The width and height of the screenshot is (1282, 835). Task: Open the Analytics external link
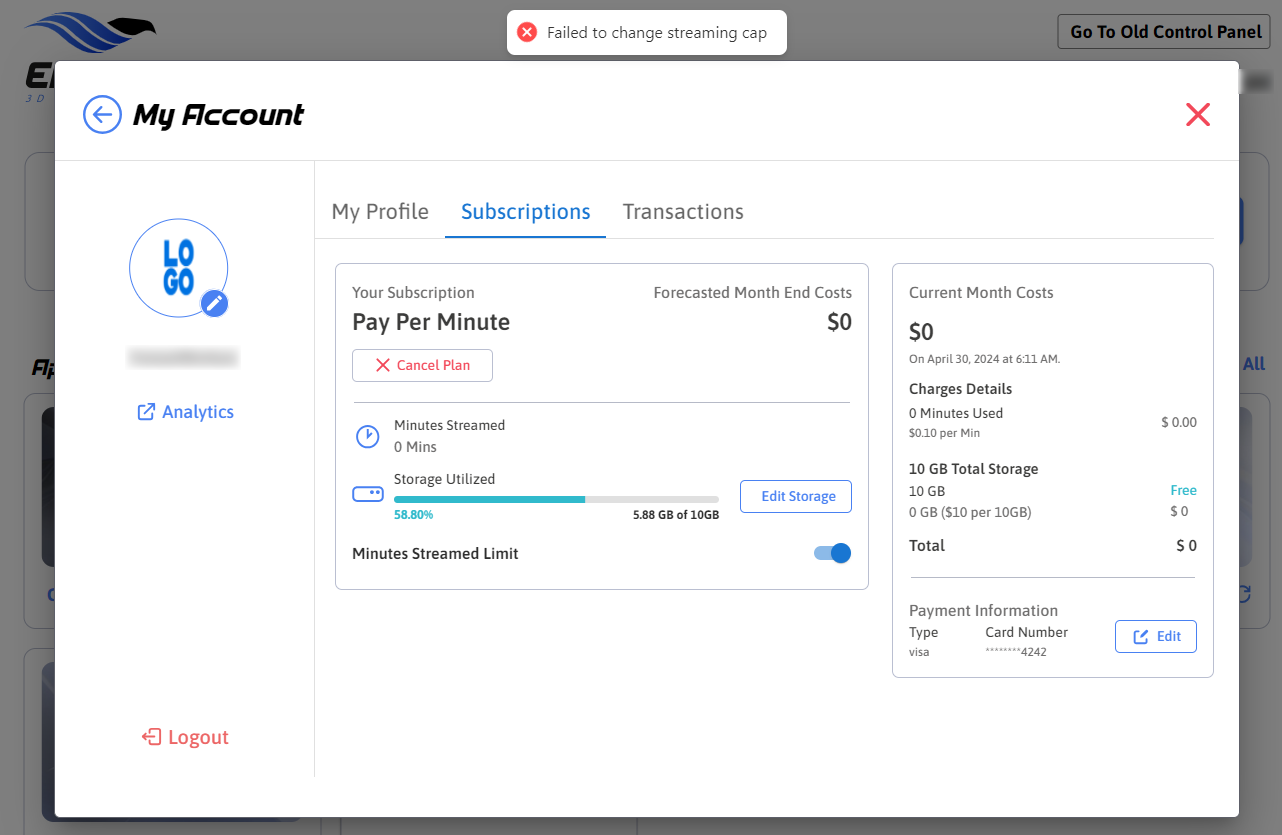186,412
